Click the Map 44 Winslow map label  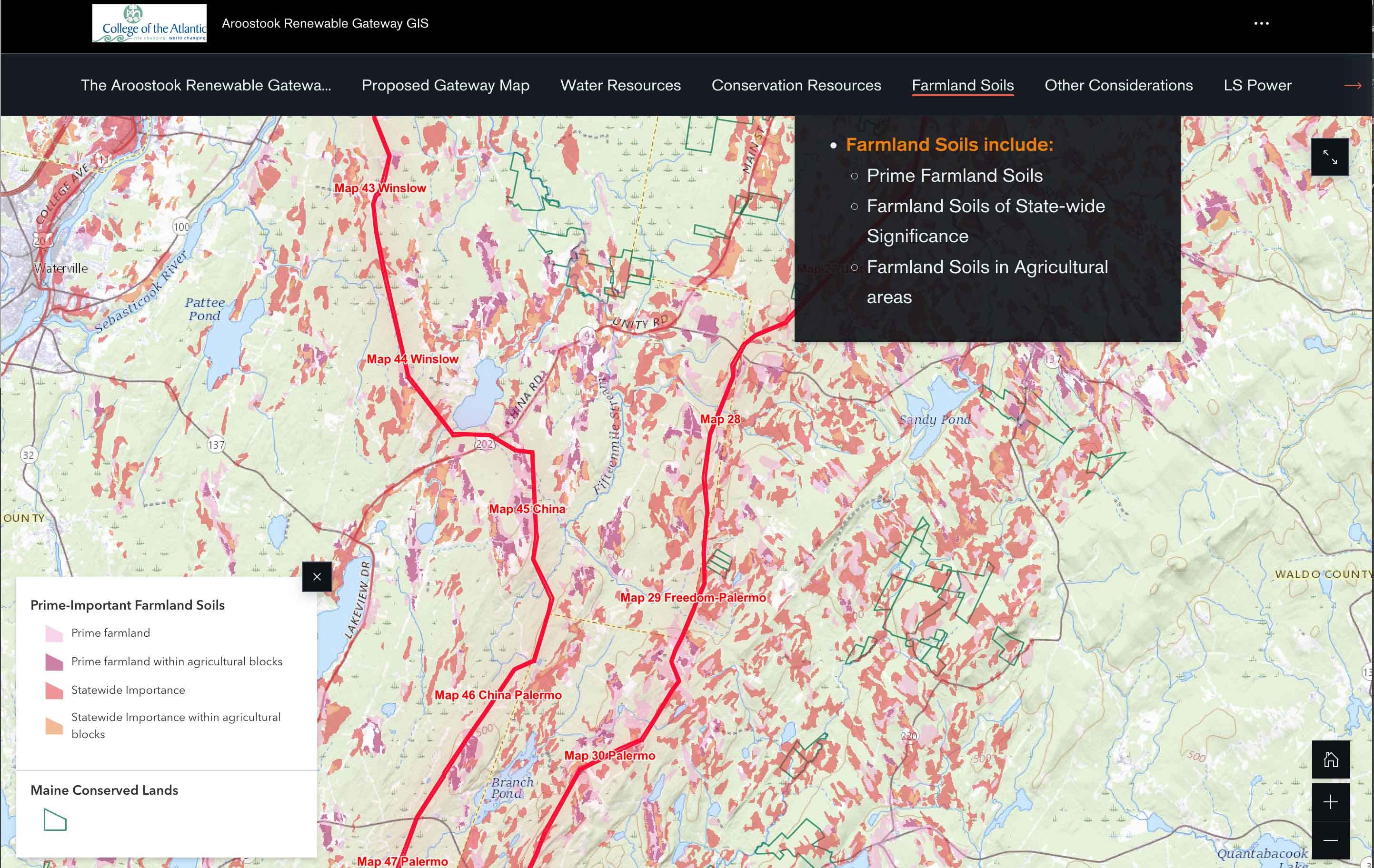413,359
